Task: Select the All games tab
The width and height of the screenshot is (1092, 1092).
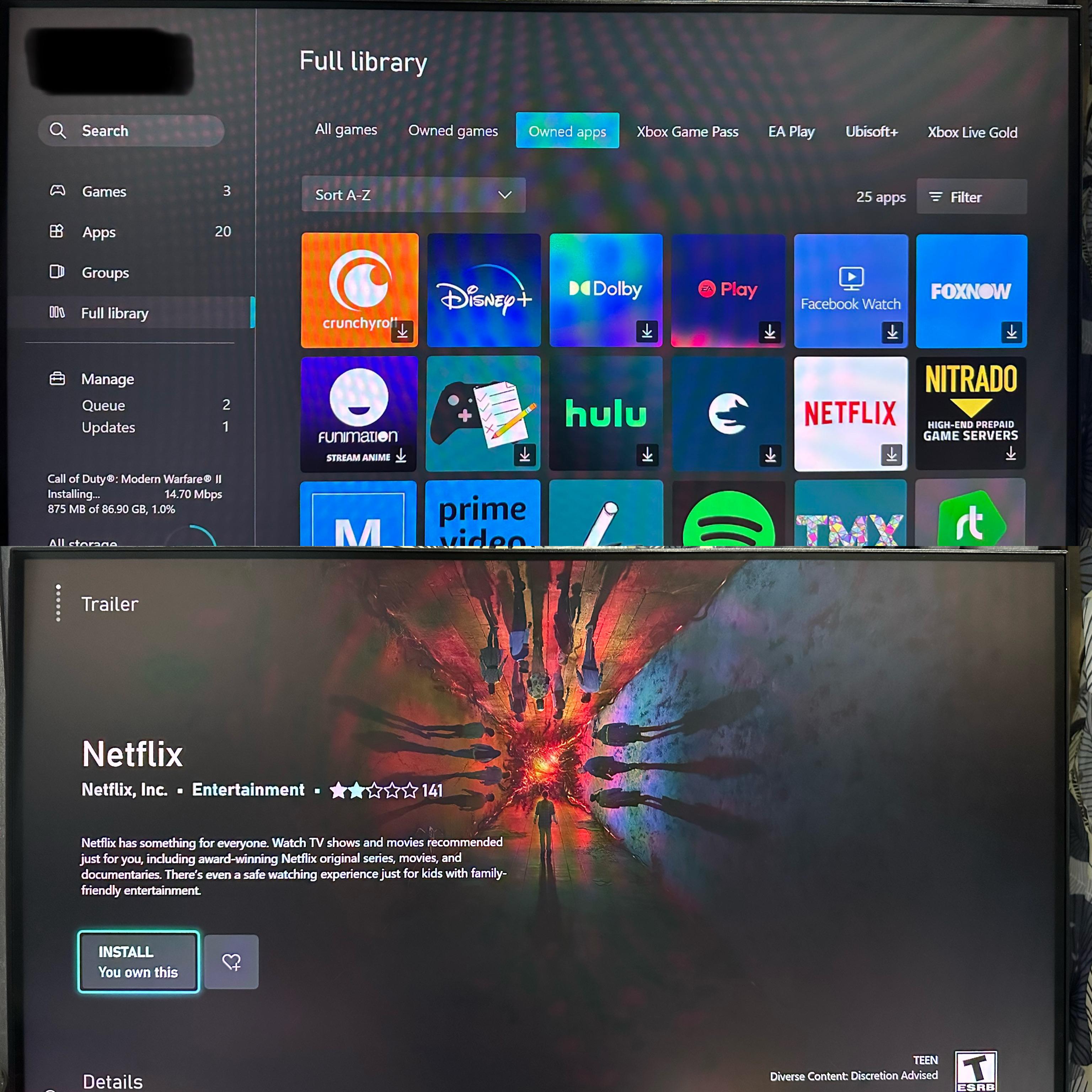Action: point(346,131)
